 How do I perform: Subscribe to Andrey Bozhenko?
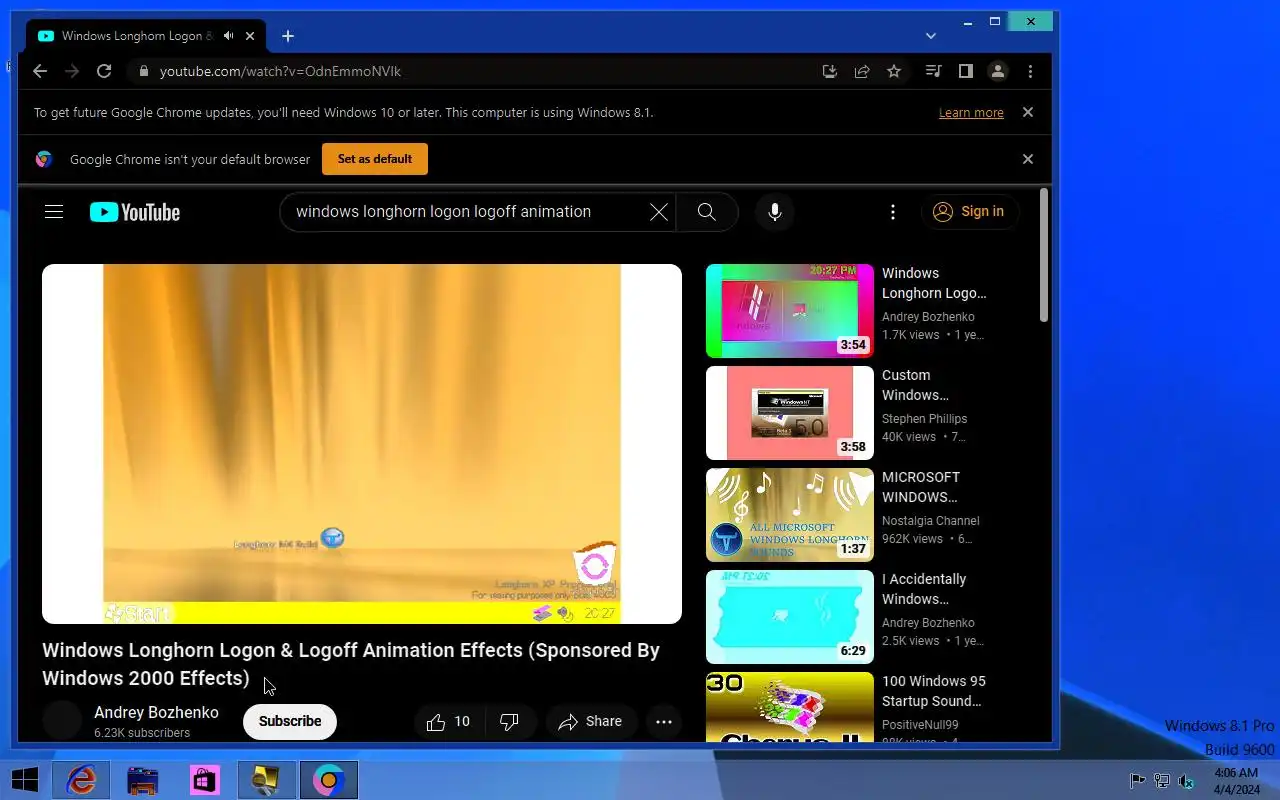click(290, 721)
